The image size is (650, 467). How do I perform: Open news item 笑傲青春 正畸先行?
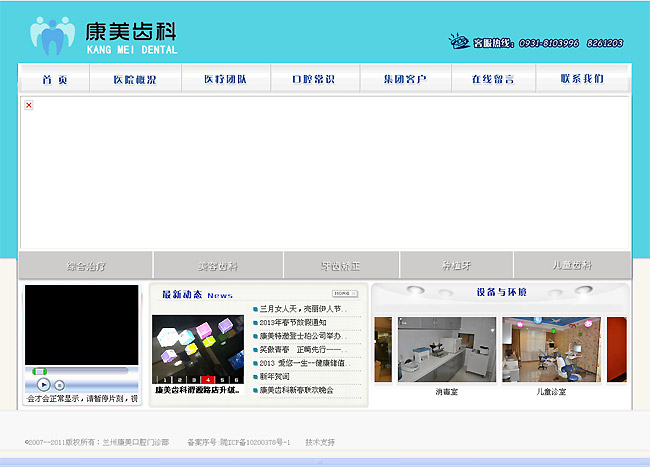[303, 350]
